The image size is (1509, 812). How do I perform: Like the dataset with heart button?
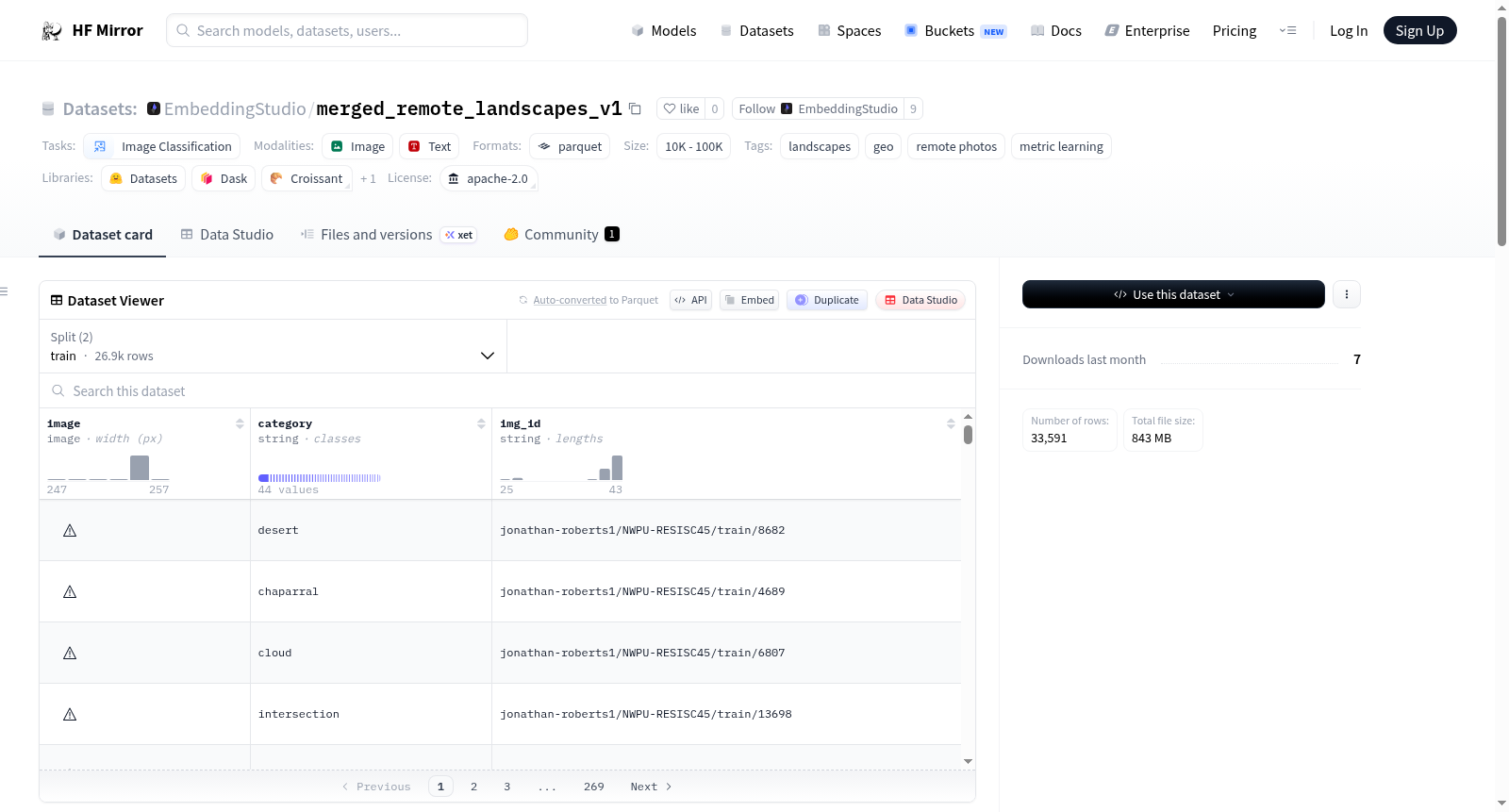681,109
